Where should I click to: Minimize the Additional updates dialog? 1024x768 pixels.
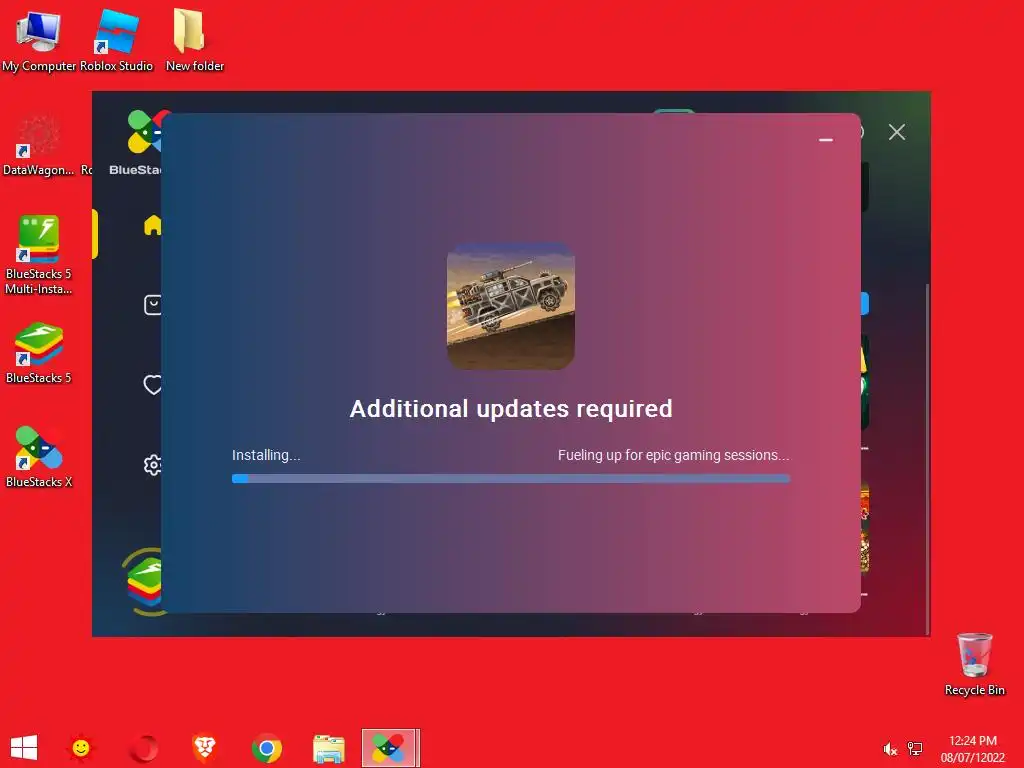click(x=825, y=140)
